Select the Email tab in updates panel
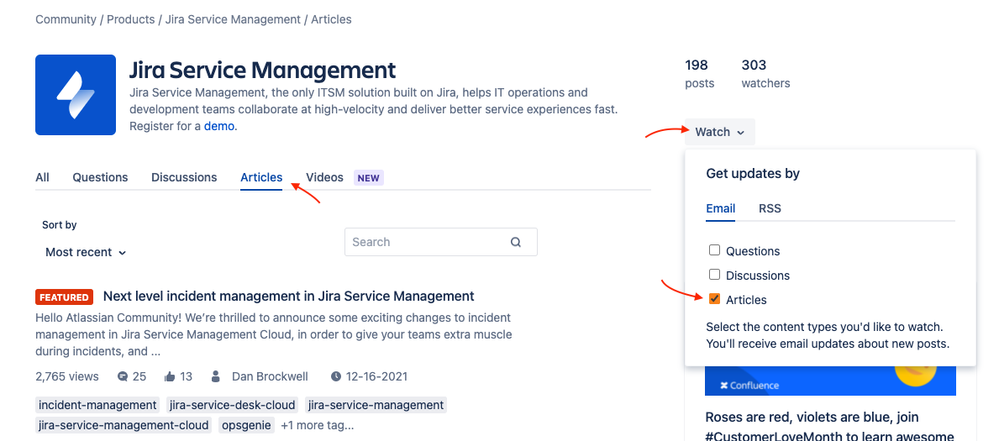 [721, 208]
